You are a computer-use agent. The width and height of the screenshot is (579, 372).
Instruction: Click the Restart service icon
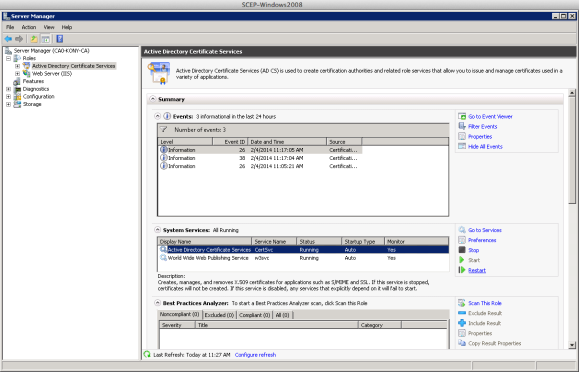click(462, 270)
